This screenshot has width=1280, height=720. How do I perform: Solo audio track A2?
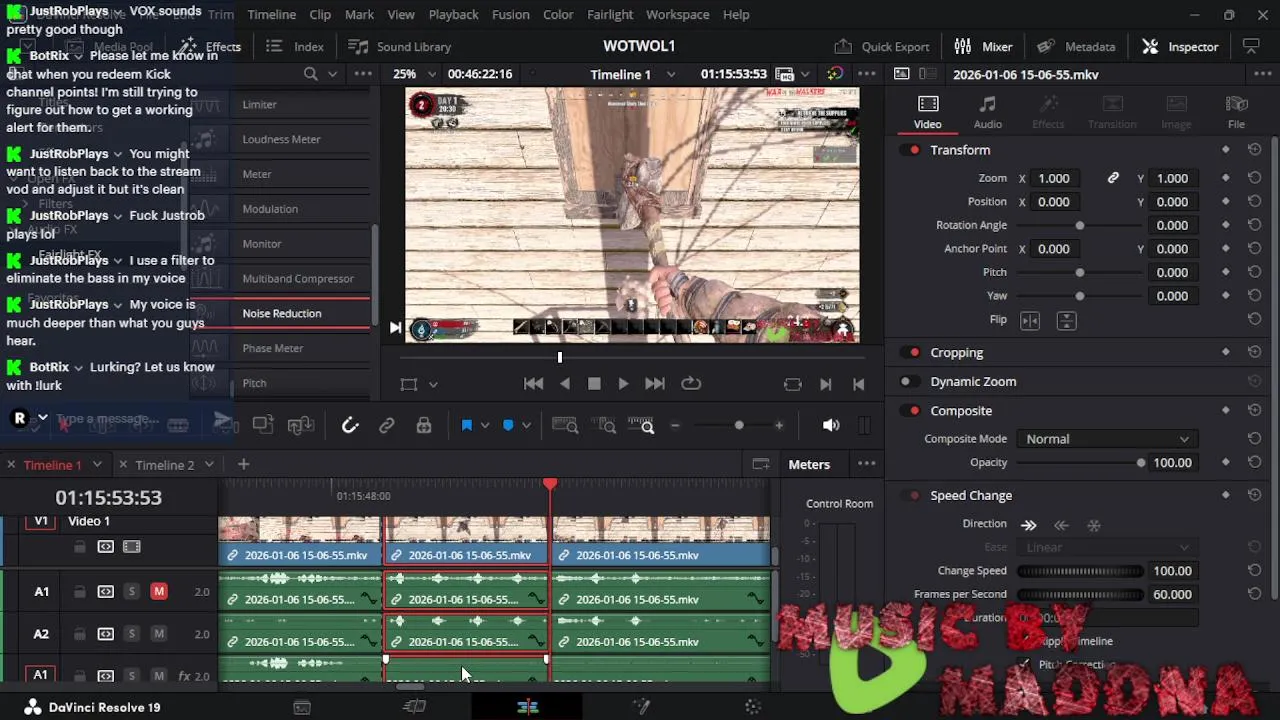131,634
